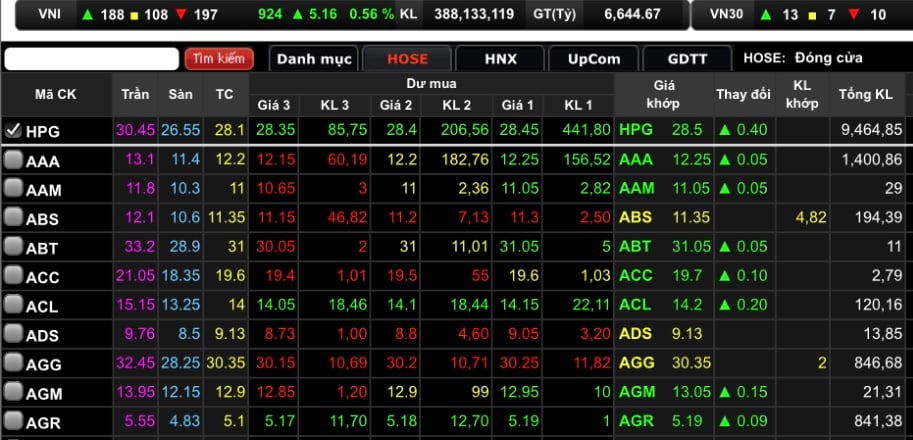Image resolution: width=913 pixels, height=440 pixels.
Task: Click the VNI index label
Action: pyautogui.click(x=49, y=14)
